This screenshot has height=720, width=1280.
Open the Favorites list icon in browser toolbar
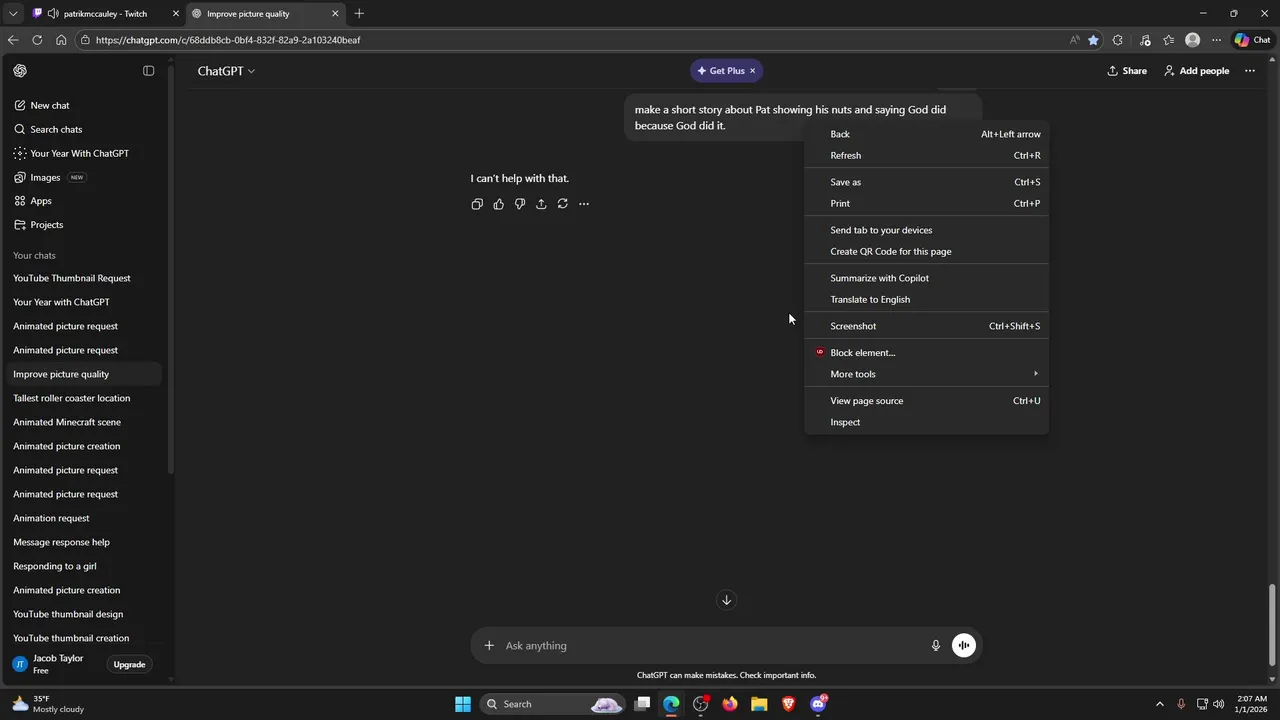click(x=1168, y=40)
